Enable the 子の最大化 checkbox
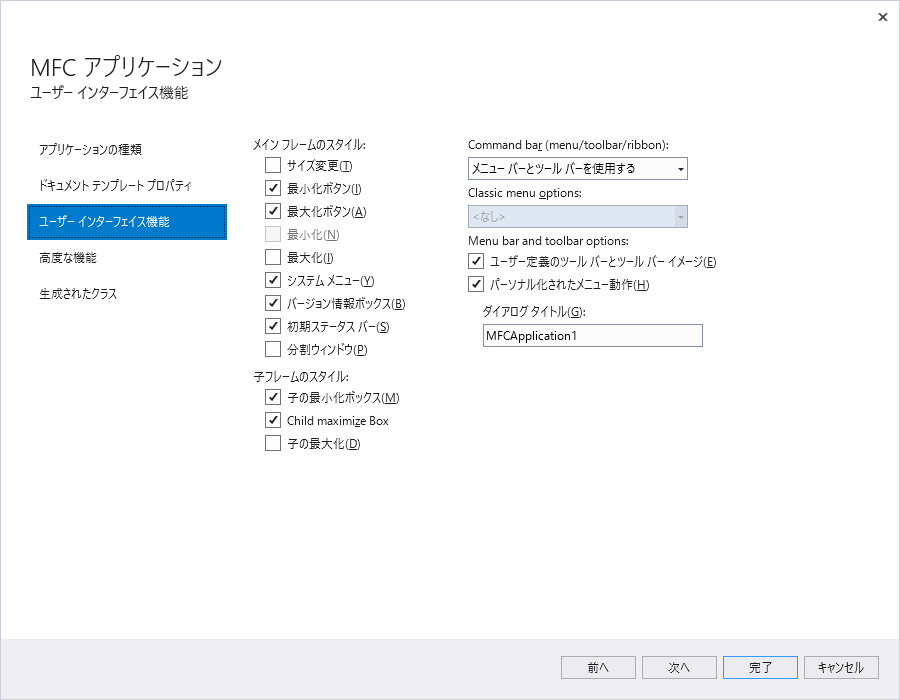This screenshot has width=900, height=700. click(272, 443)
